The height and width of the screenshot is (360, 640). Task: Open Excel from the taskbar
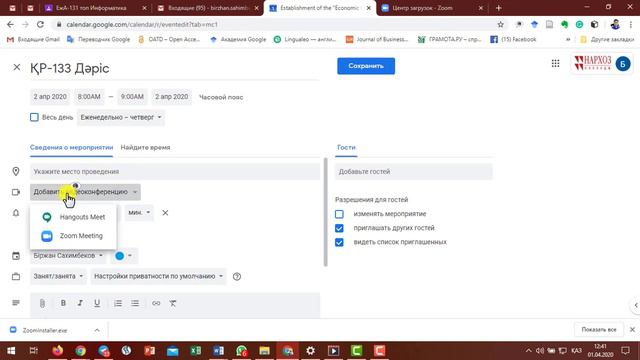coord(196,351)
